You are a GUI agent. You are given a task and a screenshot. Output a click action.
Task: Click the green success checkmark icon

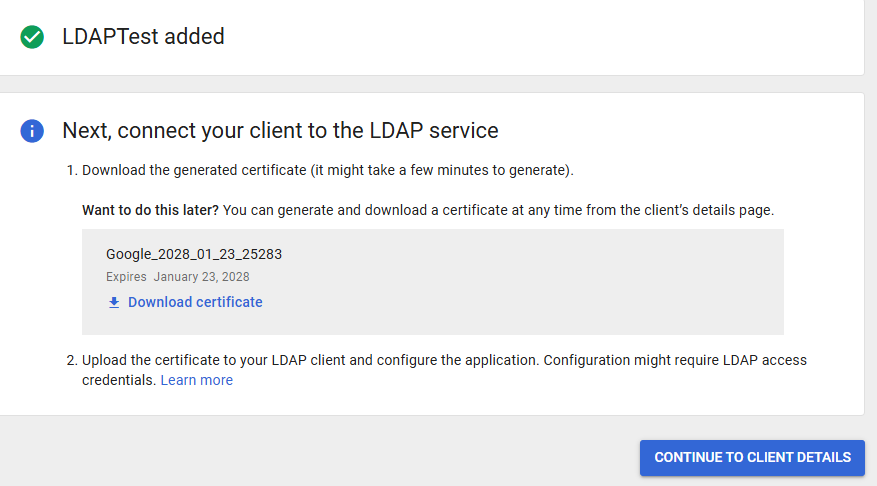coord(32,37)
